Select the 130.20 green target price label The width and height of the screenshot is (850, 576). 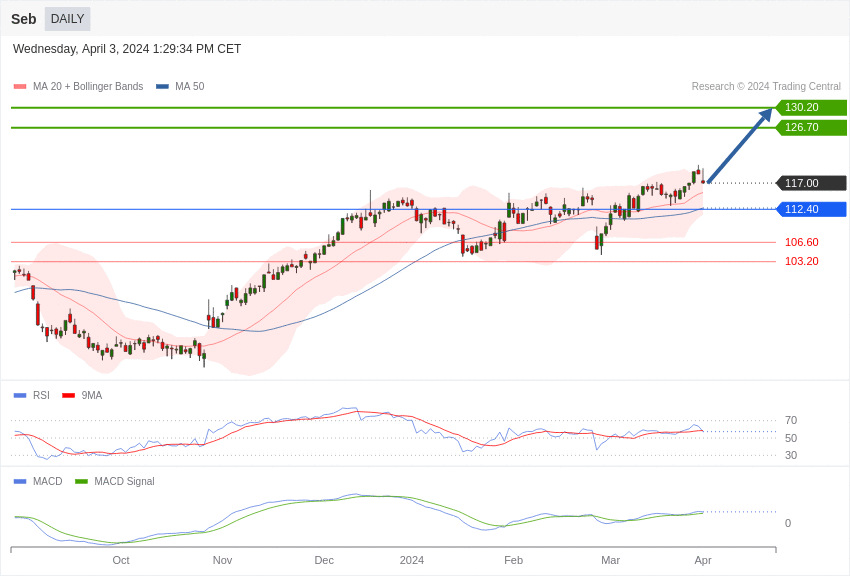tap(811, 107)
